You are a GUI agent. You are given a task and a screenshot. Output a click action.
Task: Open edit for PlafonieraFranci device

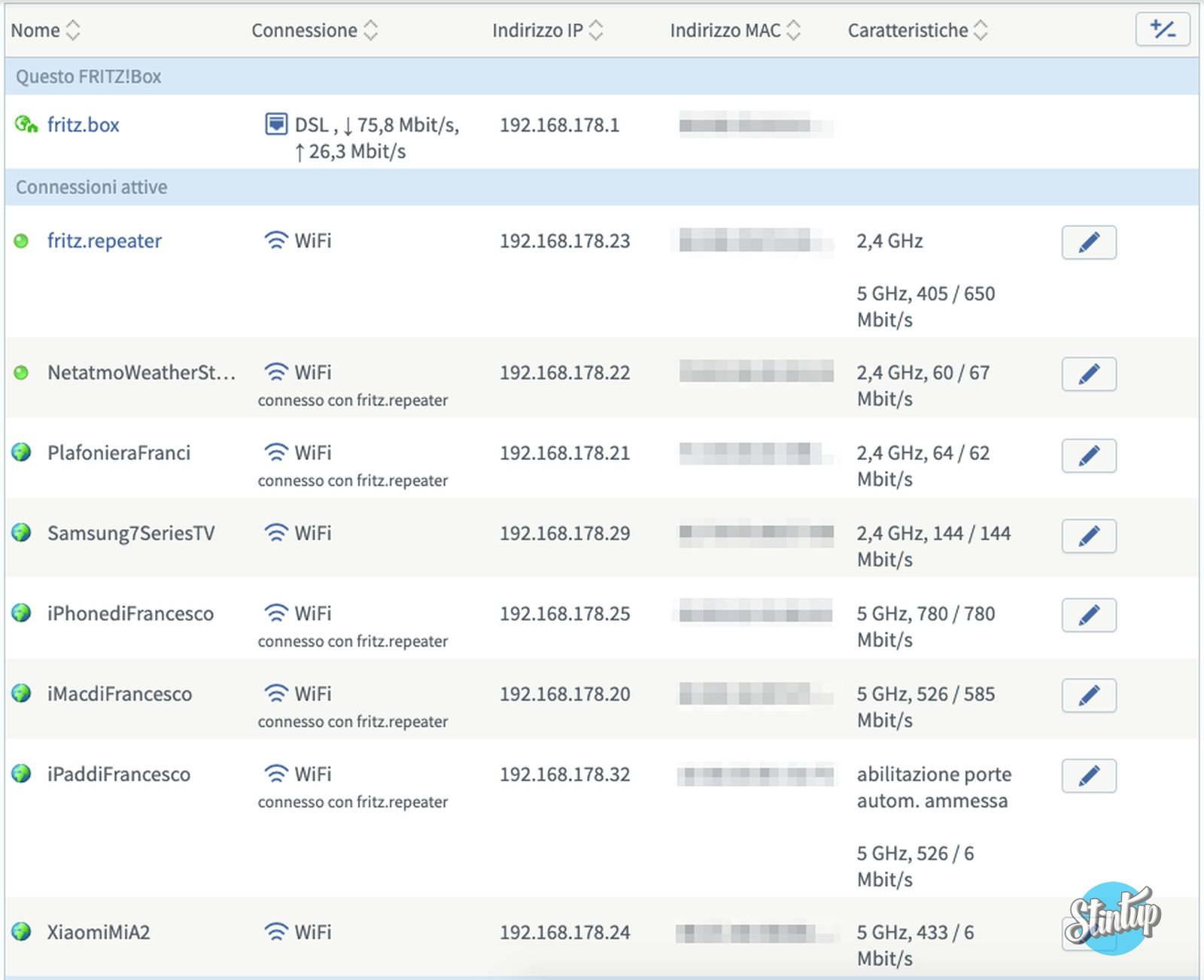pos(1088,455)
